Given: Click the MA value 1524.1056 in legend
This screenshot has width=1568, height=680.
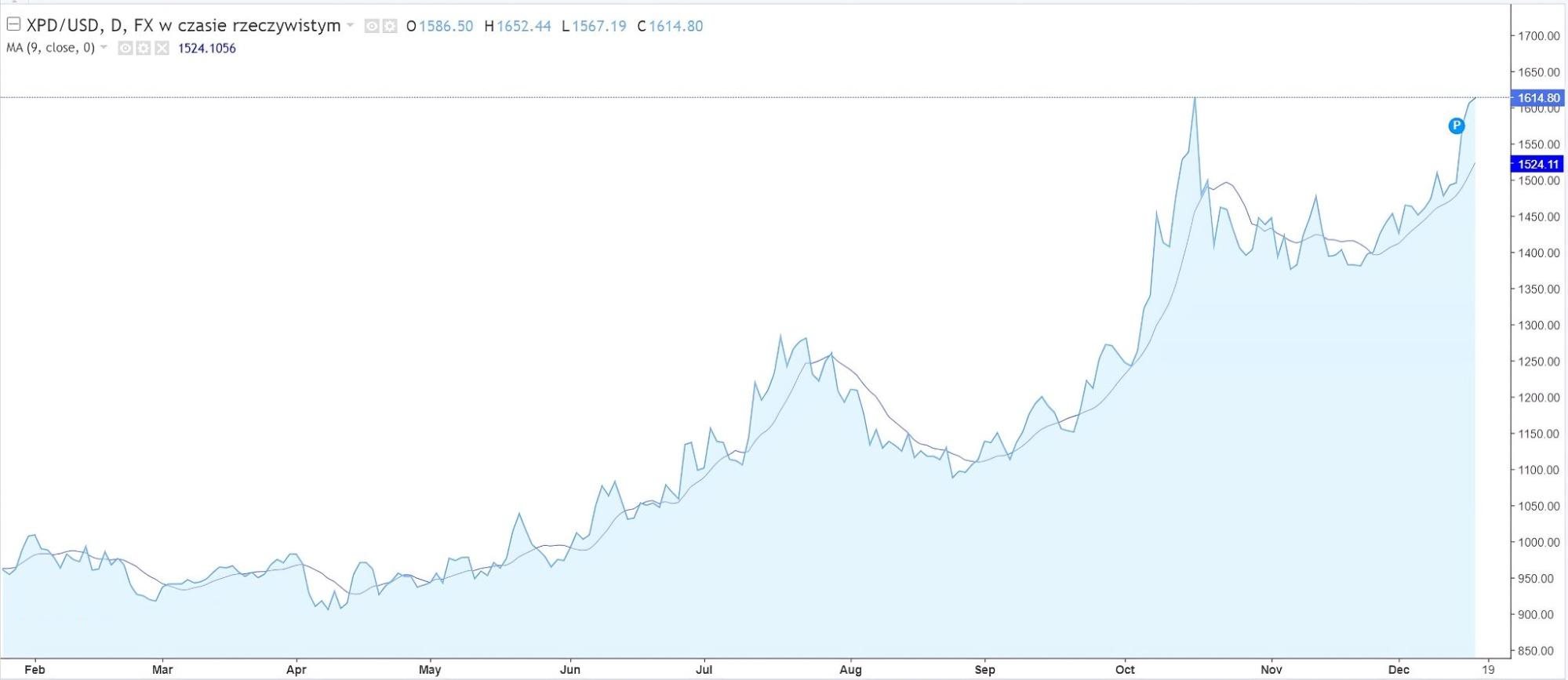Looking at the screenshot, I should [x=206, y=49].
